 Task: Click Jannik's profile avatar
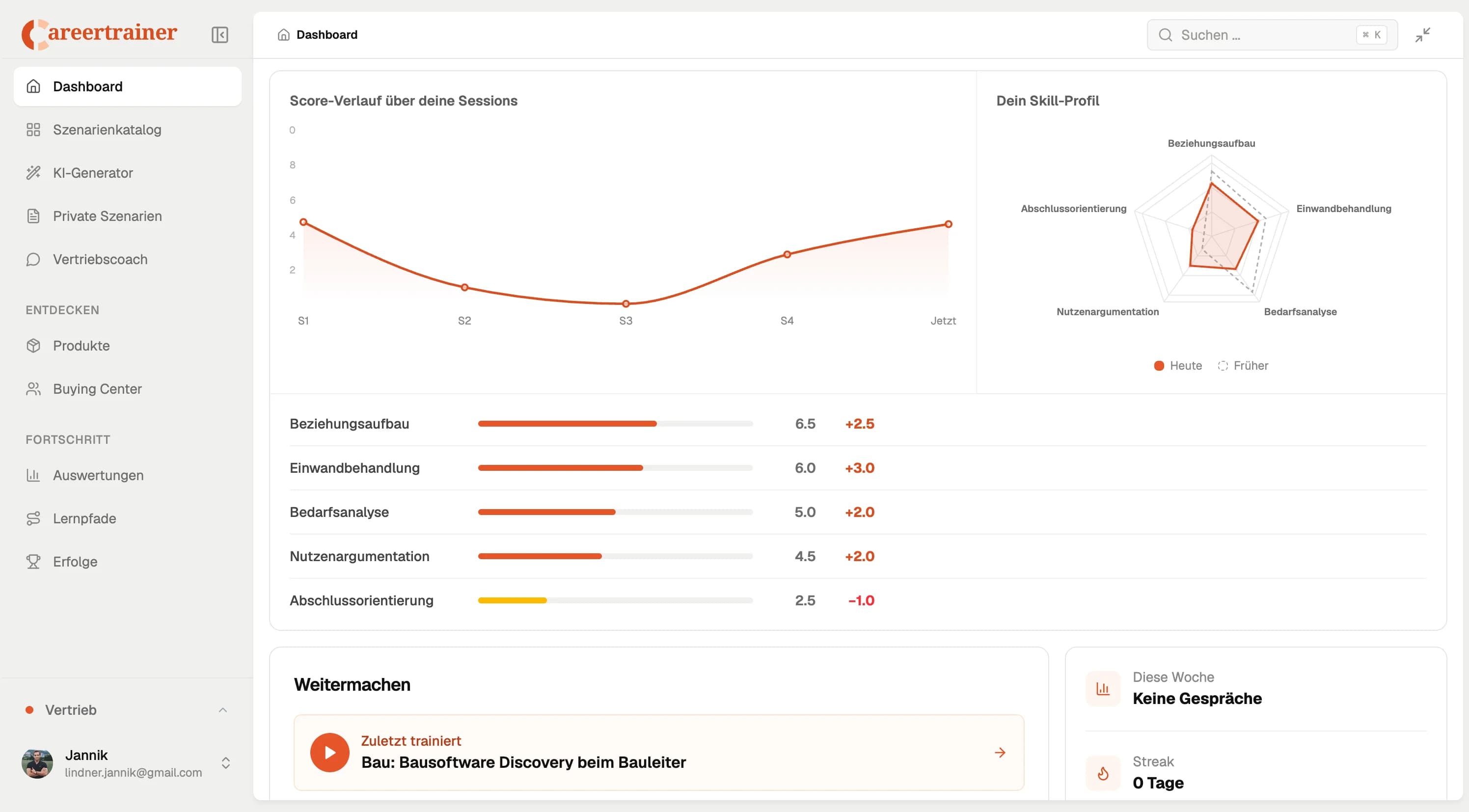click(37, 763)
